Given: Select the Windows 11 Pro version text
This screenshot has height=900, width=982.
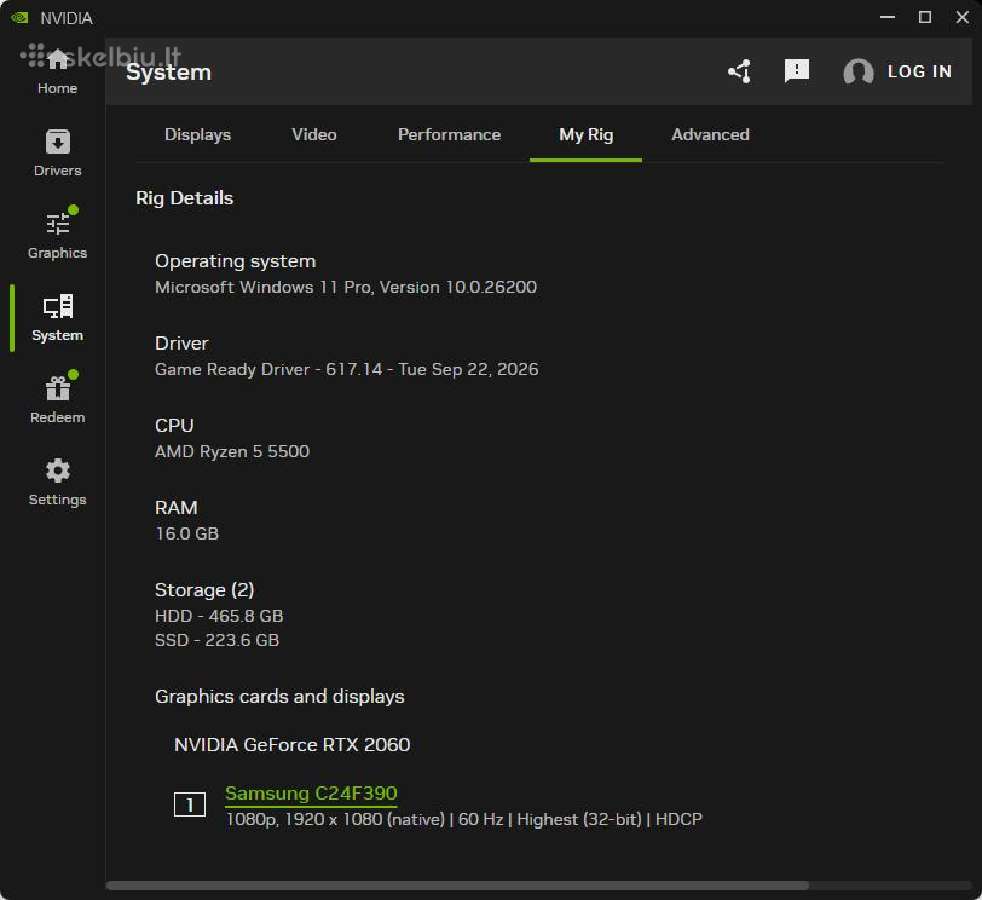Looking at the screenshot, I should [x=346, y=287].
